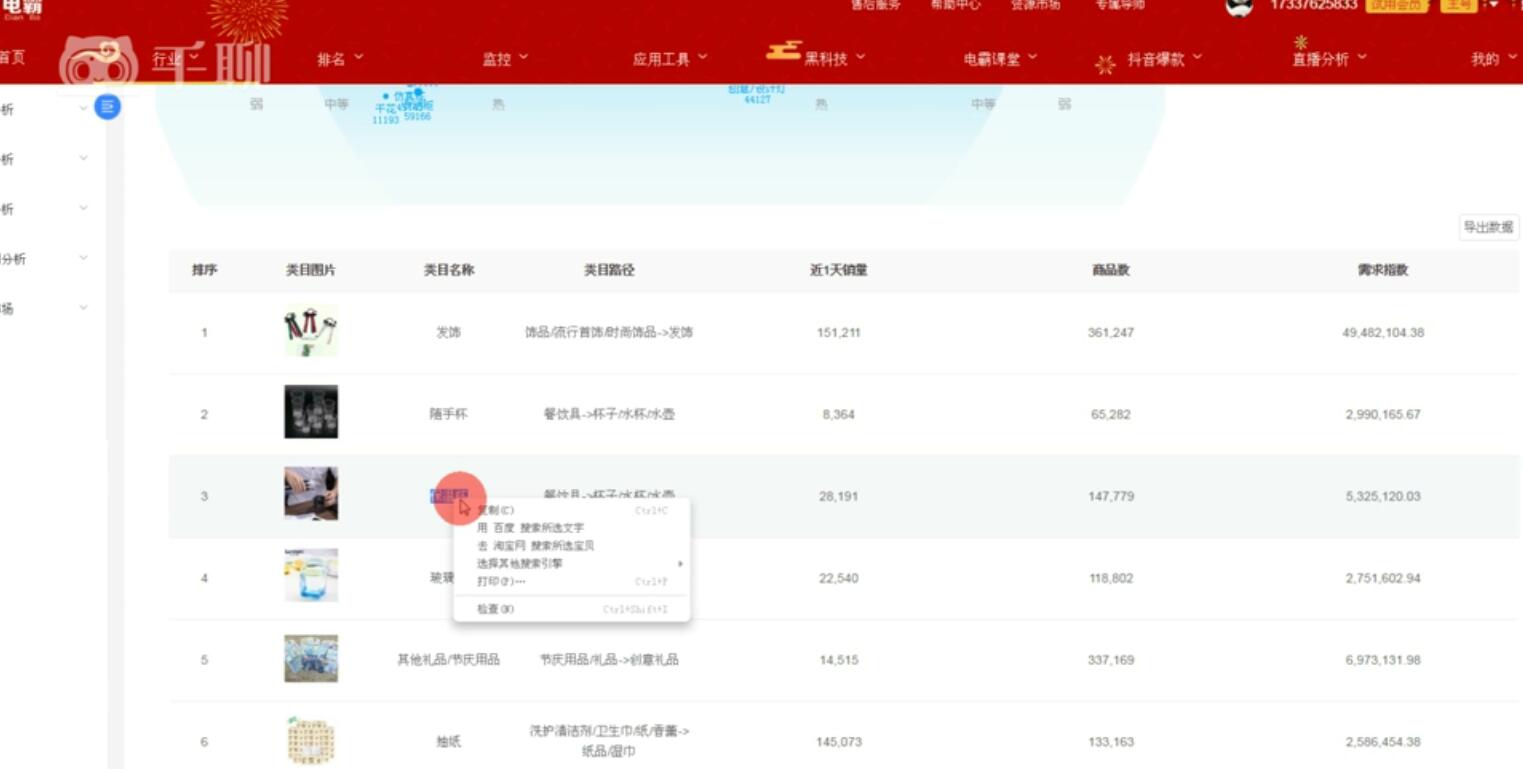The width and height of the screenshot is (1523, 769).
Task: Expand the 电霸课堂 navigation dropdown
Action: tap(1000, 59)
